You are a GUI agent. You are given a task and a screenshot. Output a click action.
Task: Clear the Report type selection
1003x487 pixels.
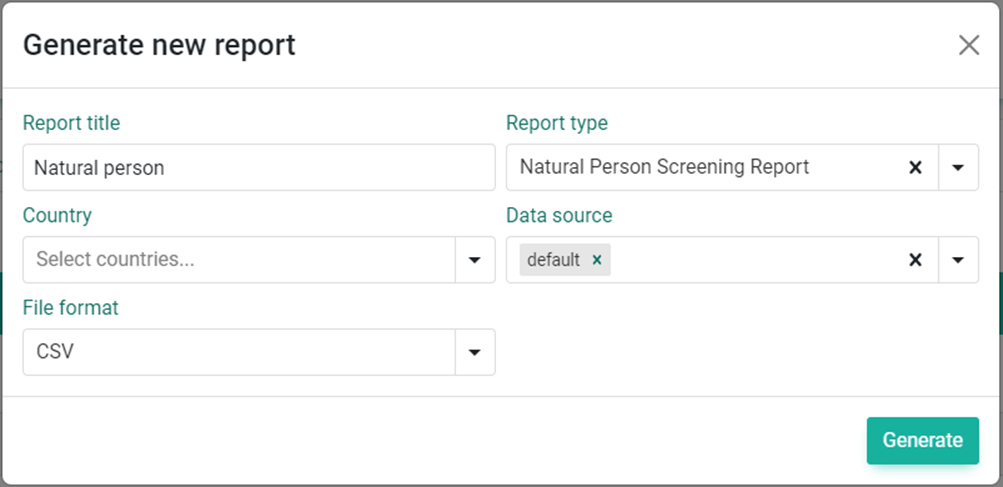[x=915, y=168]
